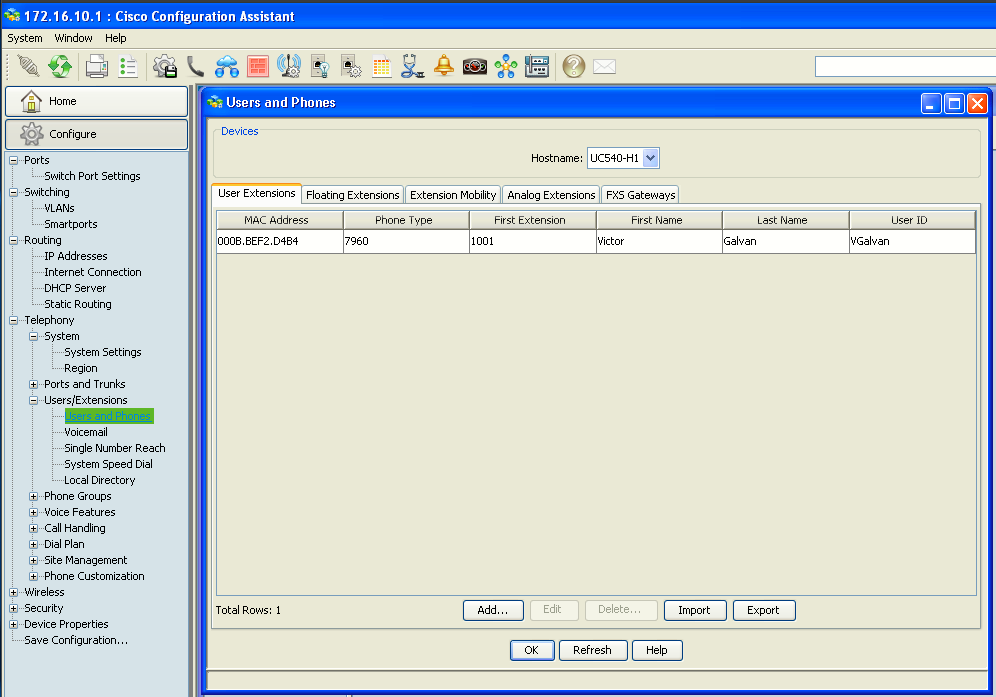Click the envelope Feedback toolbar icon
996x697 pixels.
click(604, 66)
